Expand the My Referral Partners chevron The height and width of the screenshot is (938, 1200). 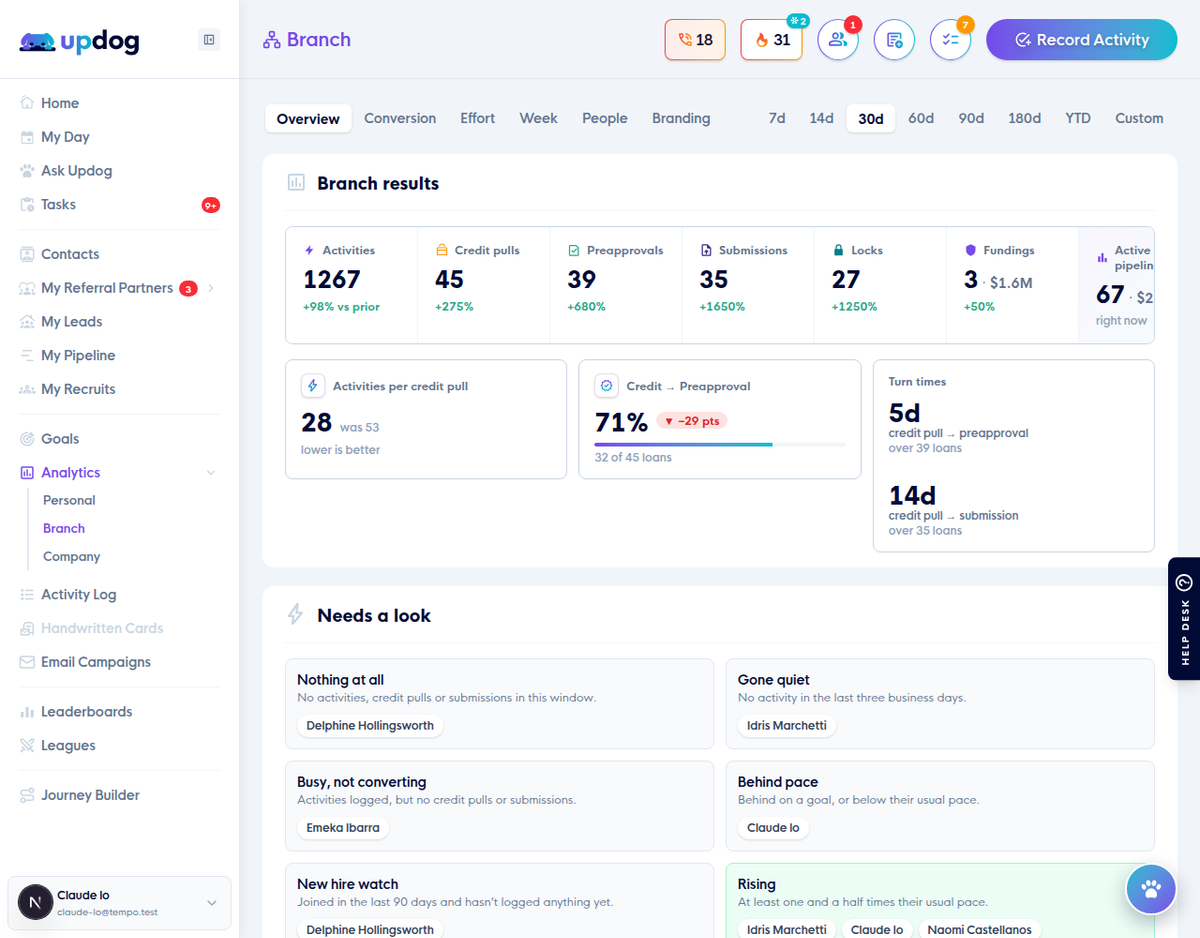pos(211,288)
